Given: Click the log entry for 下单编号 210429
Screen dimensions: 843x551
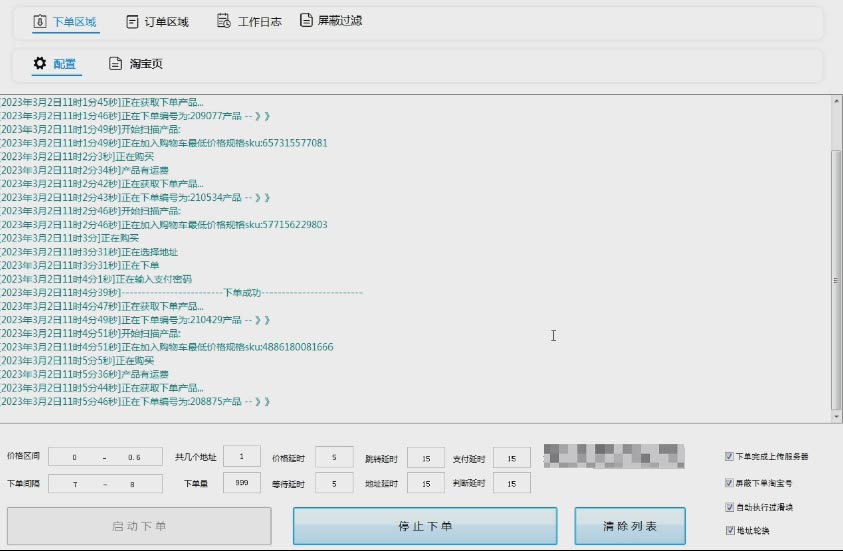Looking at the screenshot, I should (135, 320).
